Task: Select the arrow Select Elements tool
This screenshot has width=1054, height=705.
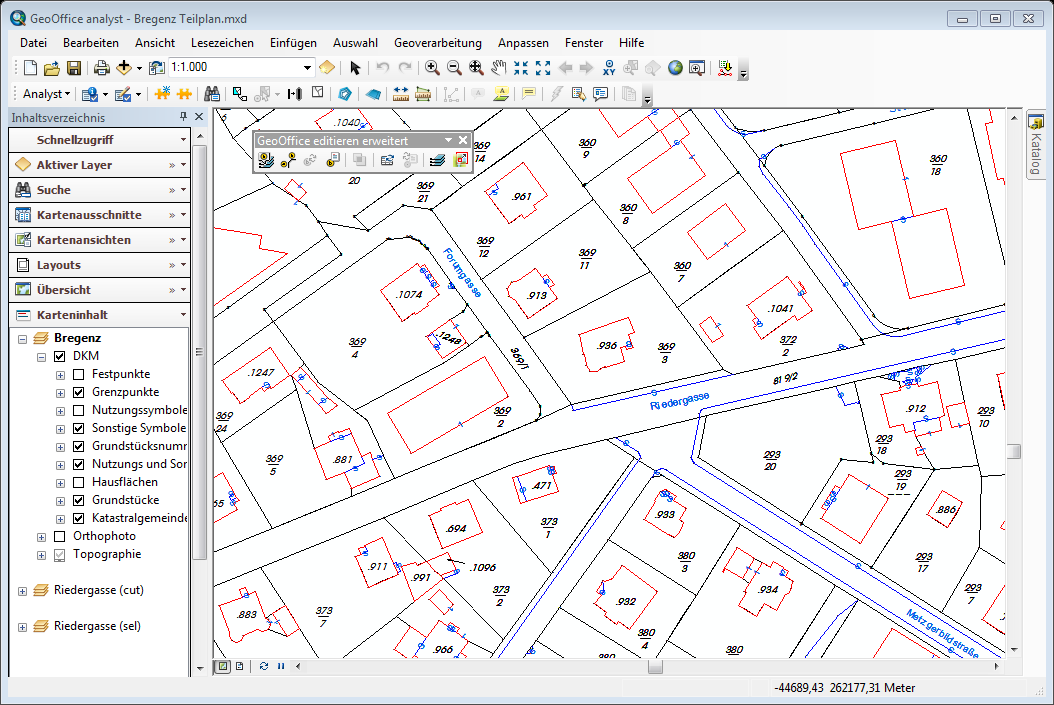Action: 355,68
